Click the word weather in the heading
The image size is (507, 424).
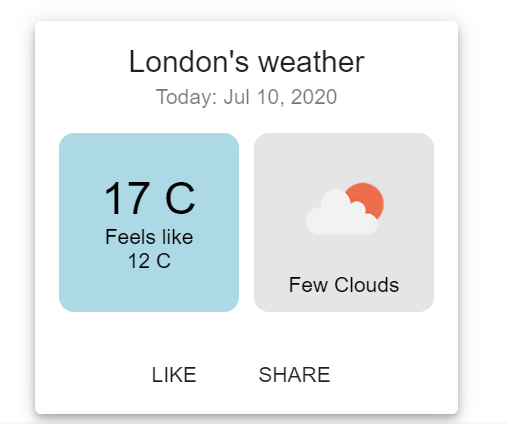pos(311,62)
